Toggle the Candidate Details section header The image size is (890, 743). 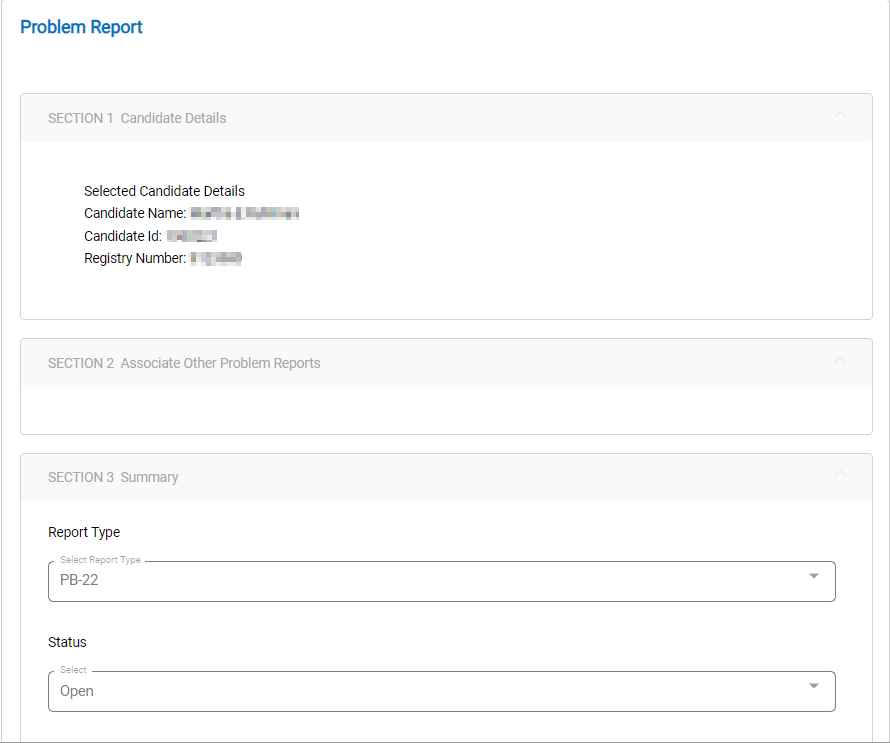137,118
